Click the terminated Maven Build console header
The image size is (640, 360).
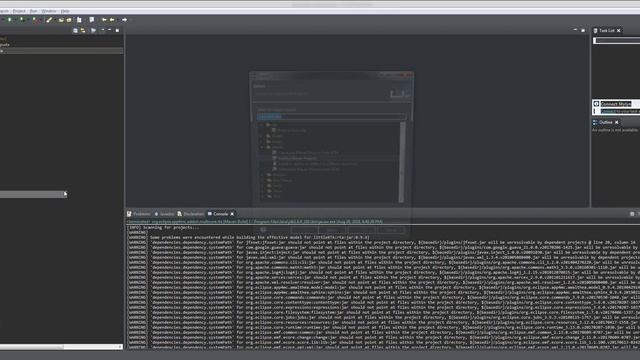coord(255,222)
